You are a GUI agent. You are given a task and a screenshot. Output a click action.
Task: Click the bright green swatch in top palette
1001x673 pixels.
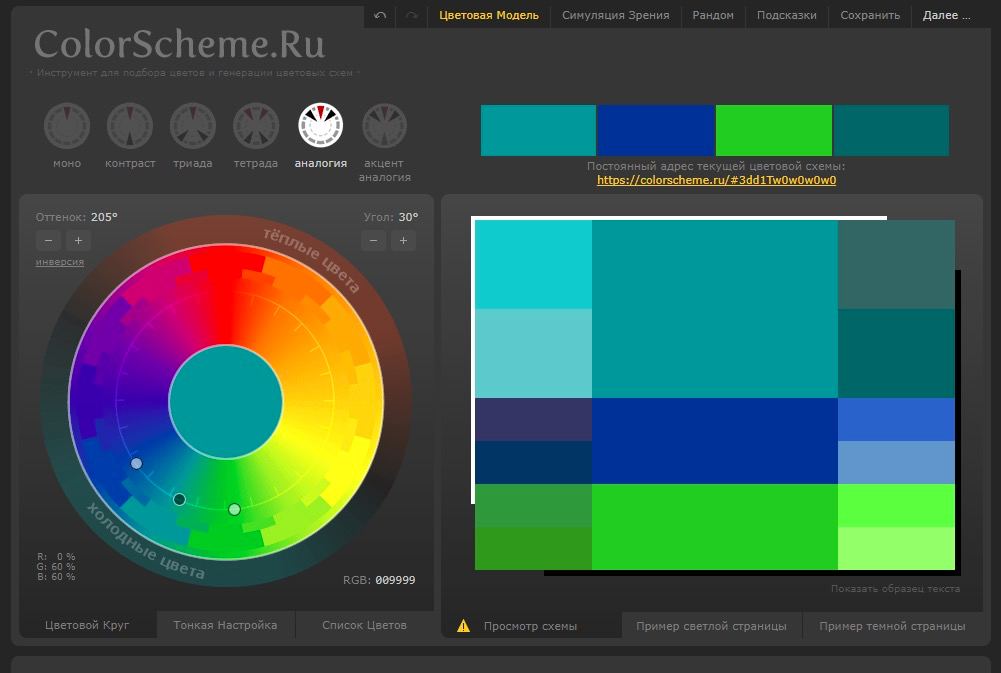[773, 131]
